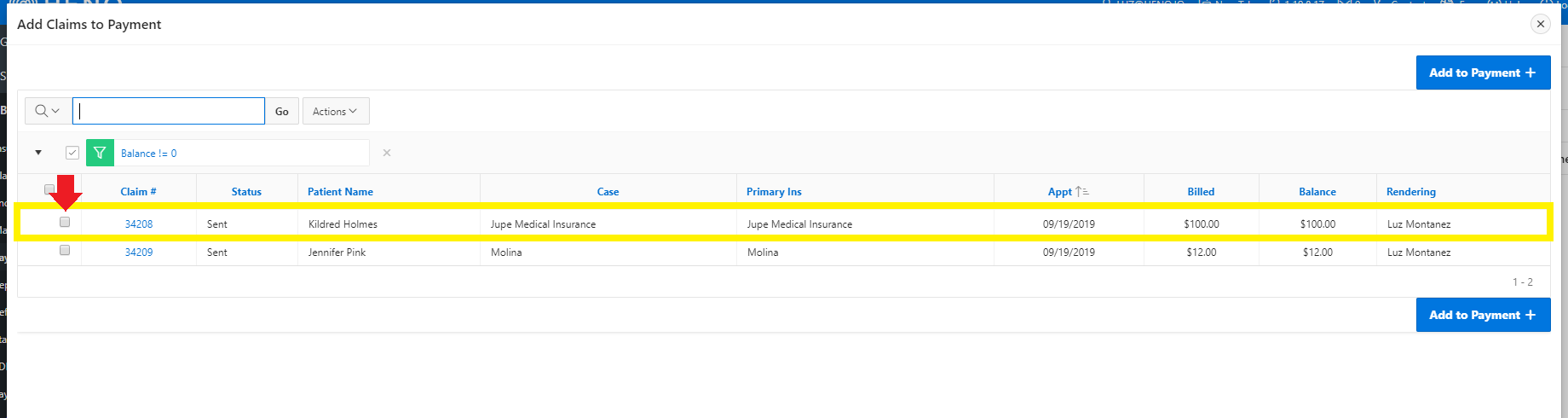Click the sort ascending icon beside Appt
This screenshot has width=1568, height=418.
point(1082,192)
